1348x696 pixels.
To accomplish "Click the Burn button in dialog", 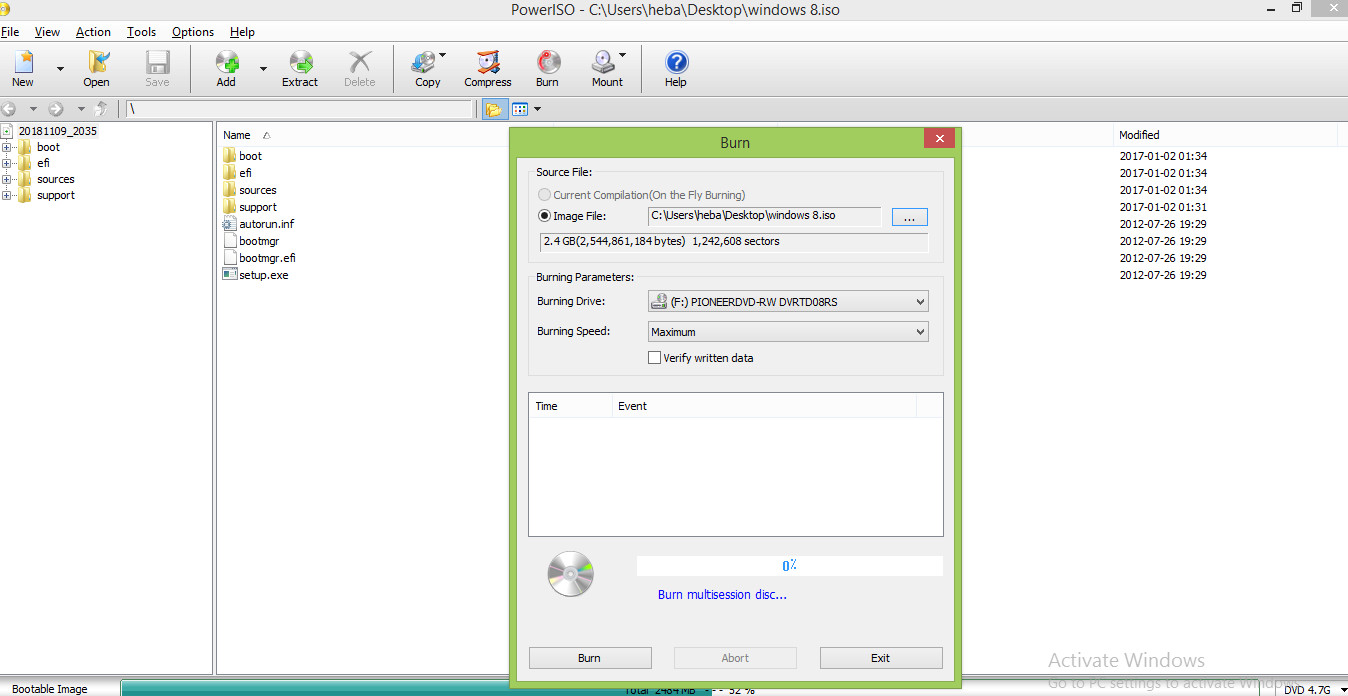I will tap(590, 658).
